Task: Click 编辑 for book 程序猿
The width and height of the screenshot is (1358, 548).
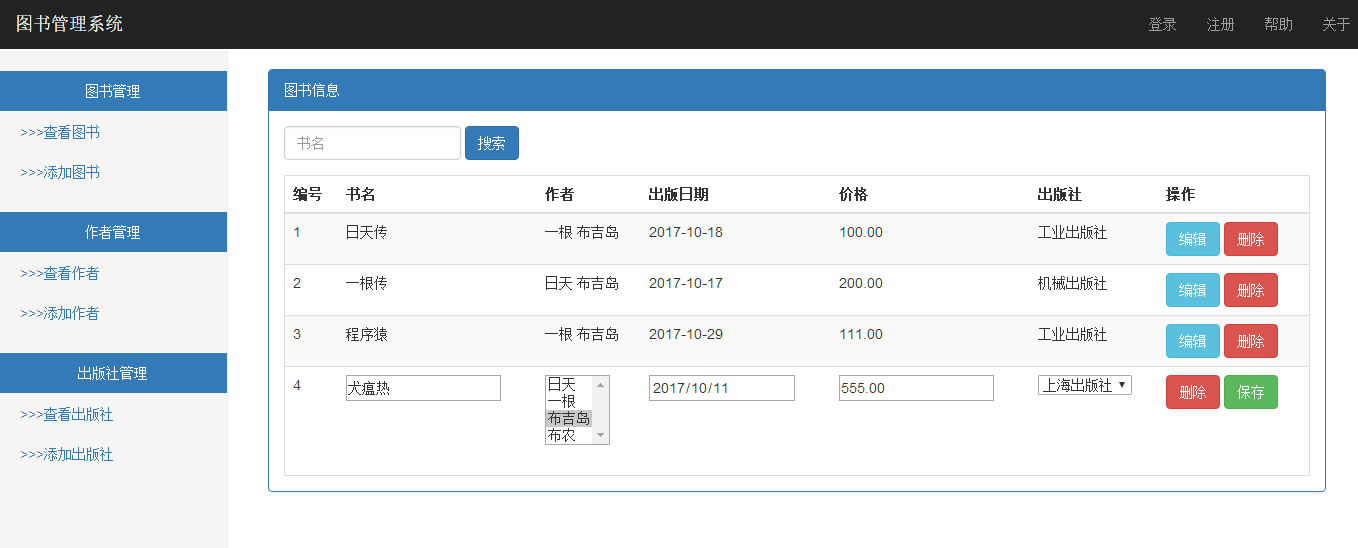Action: pyautogui.click(x=1193, y=341)
